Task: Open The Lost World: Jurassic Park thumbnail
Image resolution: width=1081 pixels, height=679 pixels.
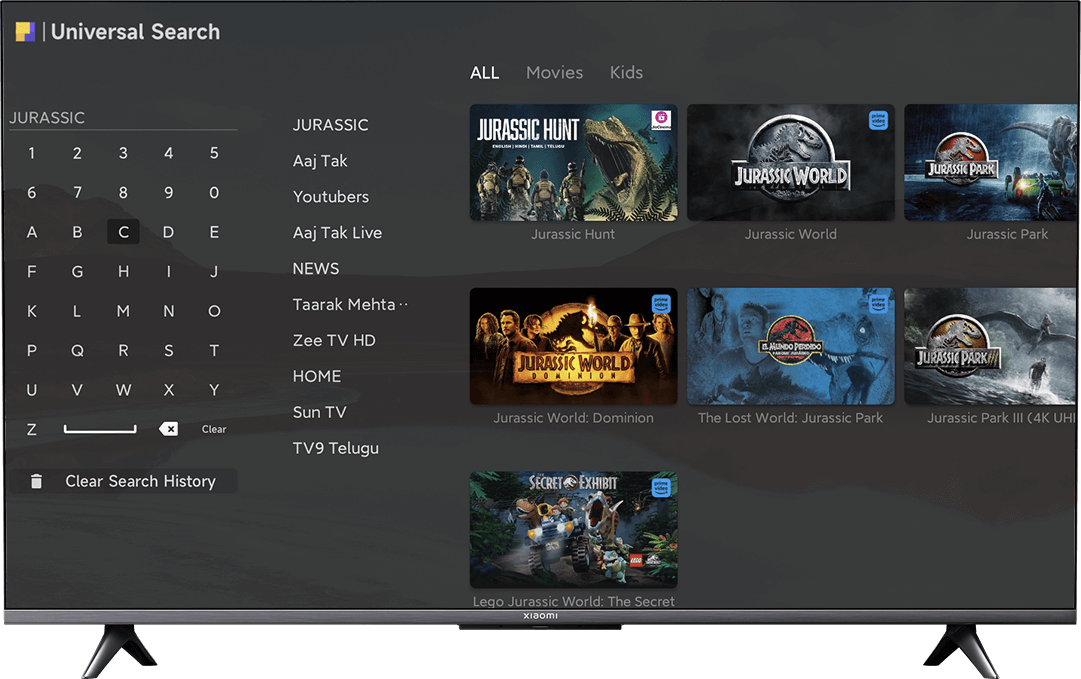Action: click(790, 347)
